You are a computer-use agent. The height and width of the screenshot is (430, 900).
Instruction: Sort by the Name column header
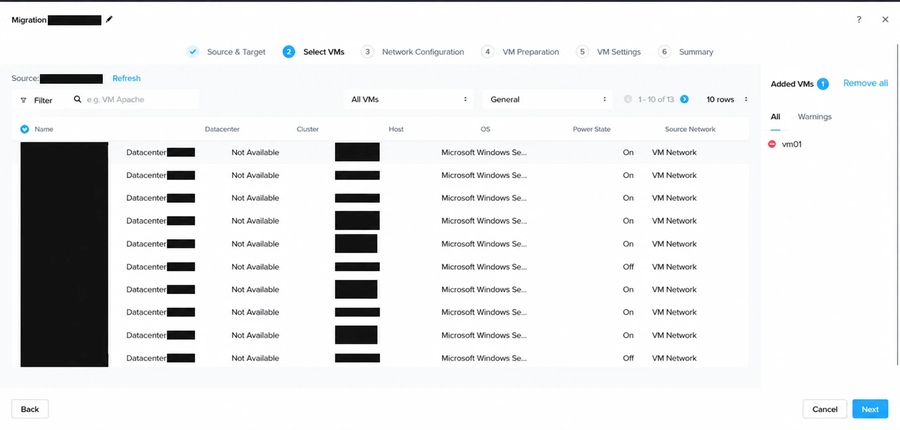44,129
